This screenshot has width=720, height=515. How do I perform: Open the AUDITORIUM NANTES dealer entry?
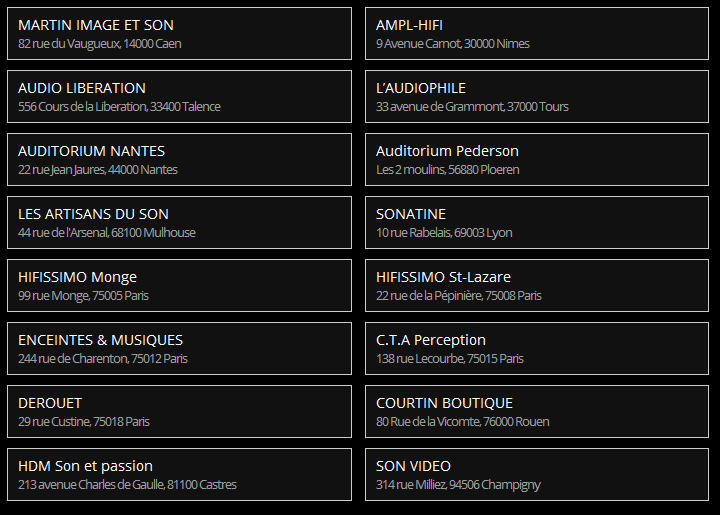pos(180,159)
